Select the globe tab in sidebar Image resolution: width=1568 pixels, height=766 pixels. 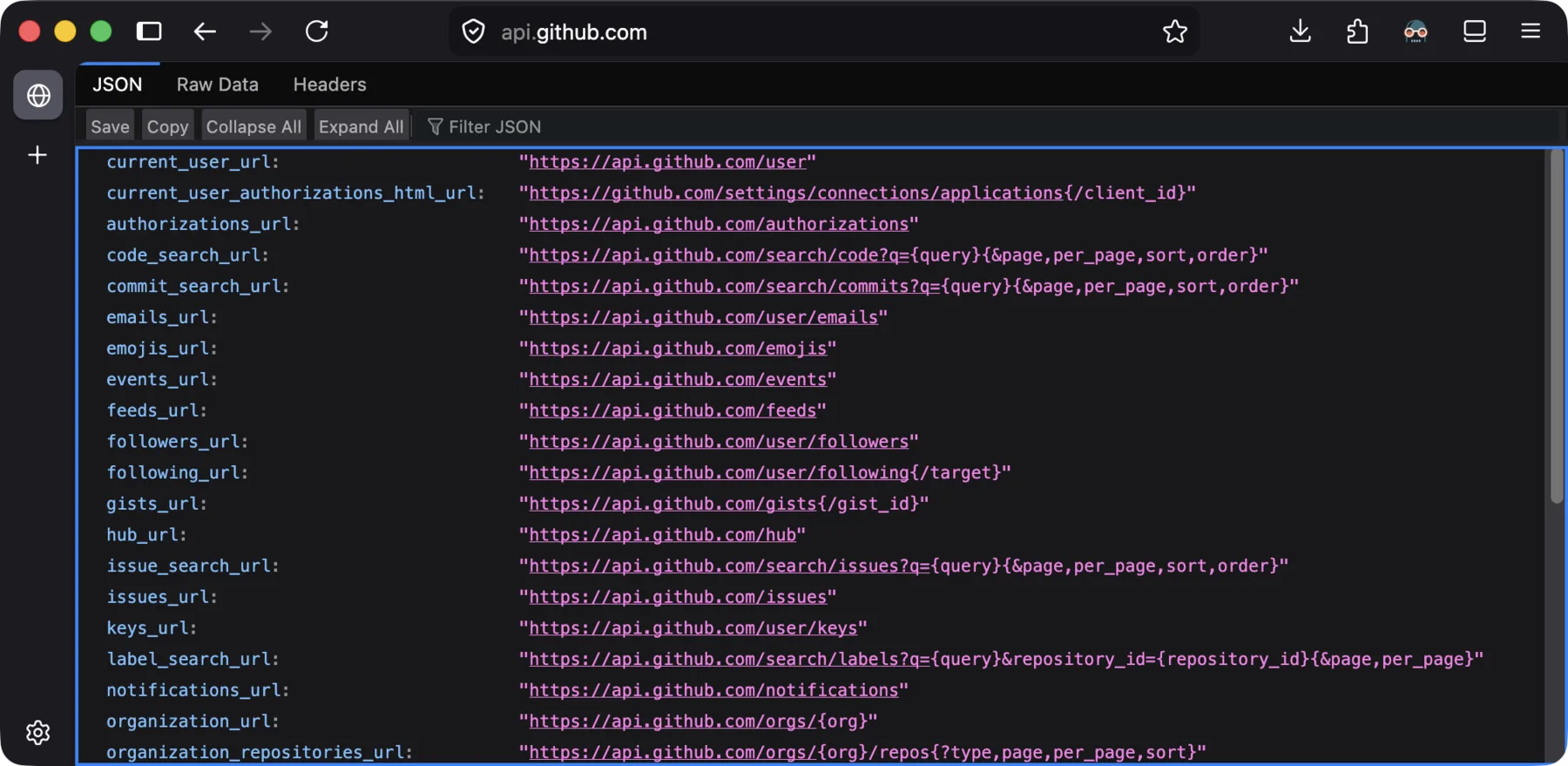[x=37, y=95]
